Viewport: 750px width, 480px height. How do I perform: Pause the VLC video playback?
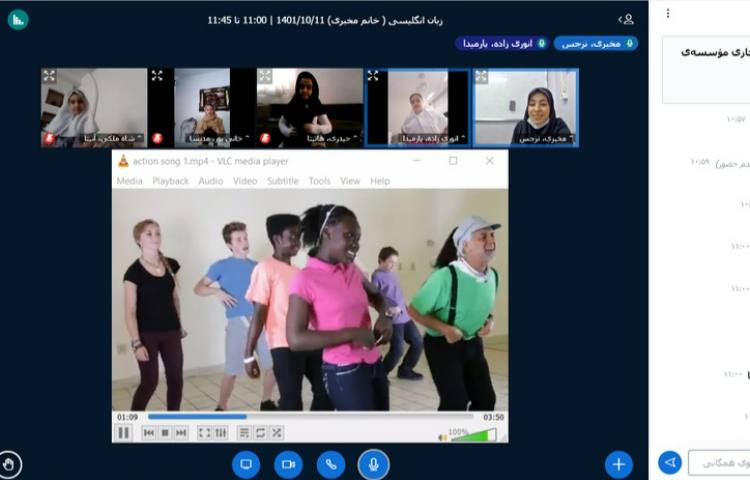pyautogui.click(x=124, y=433)
